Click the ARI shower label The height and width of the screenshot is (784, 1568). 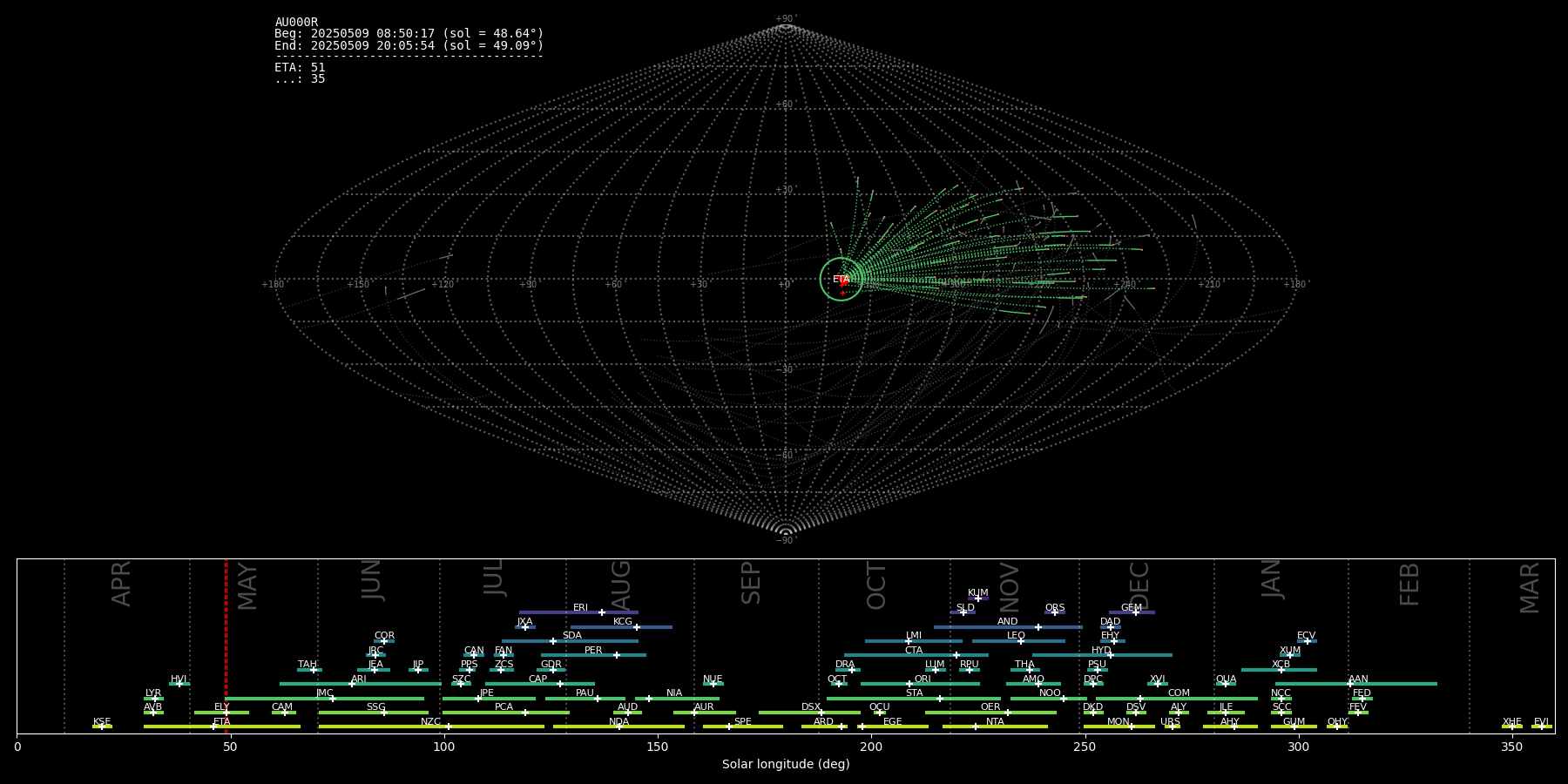359,679
